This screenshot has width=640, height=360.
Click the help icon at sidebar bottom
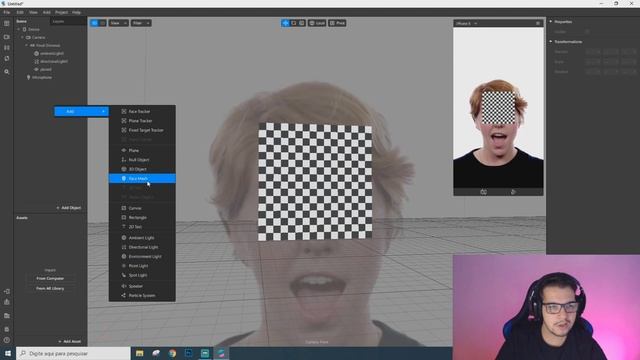pos(7,340)
